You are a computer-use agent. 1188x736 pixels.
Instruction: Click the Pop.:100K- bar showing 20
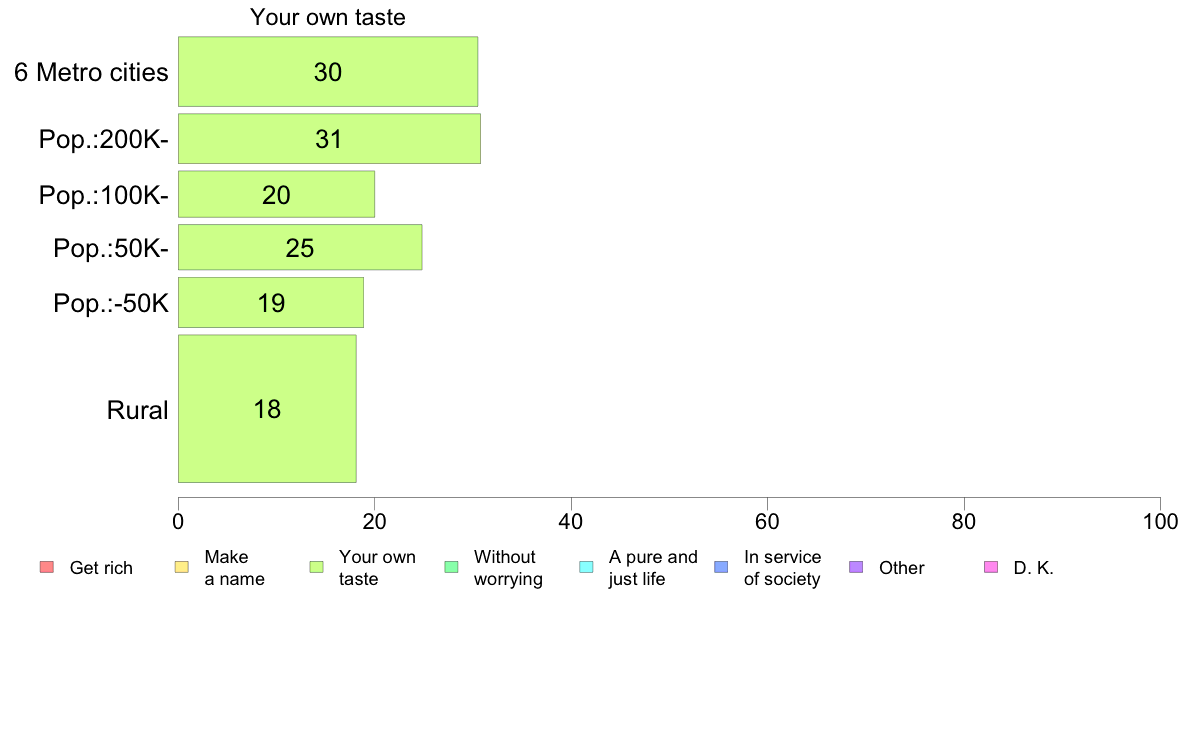(277, 194)
